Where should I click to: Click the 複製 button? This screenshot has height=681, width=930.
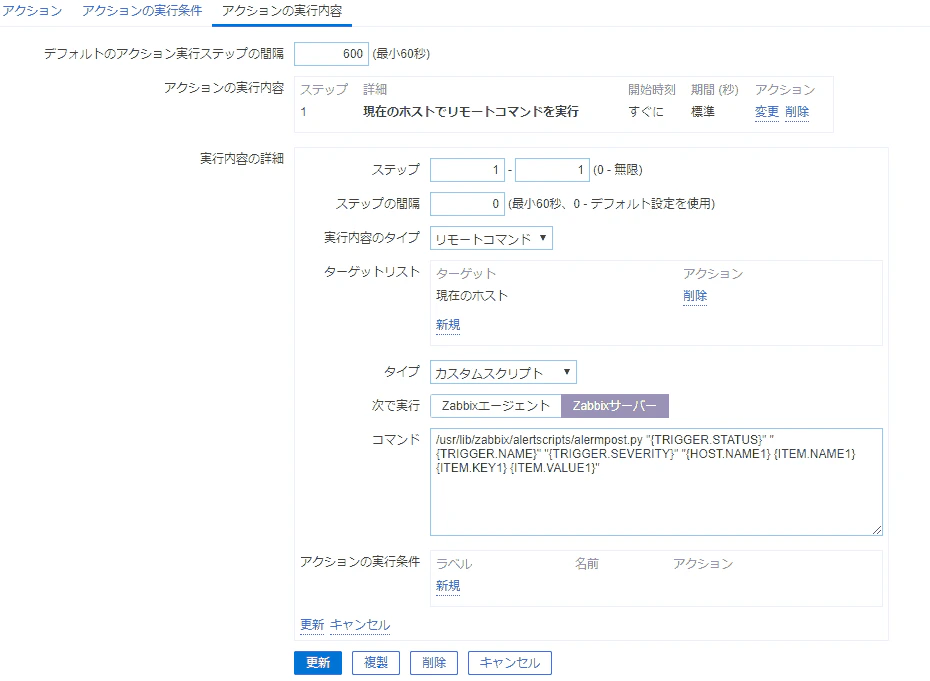pos(376,663)
